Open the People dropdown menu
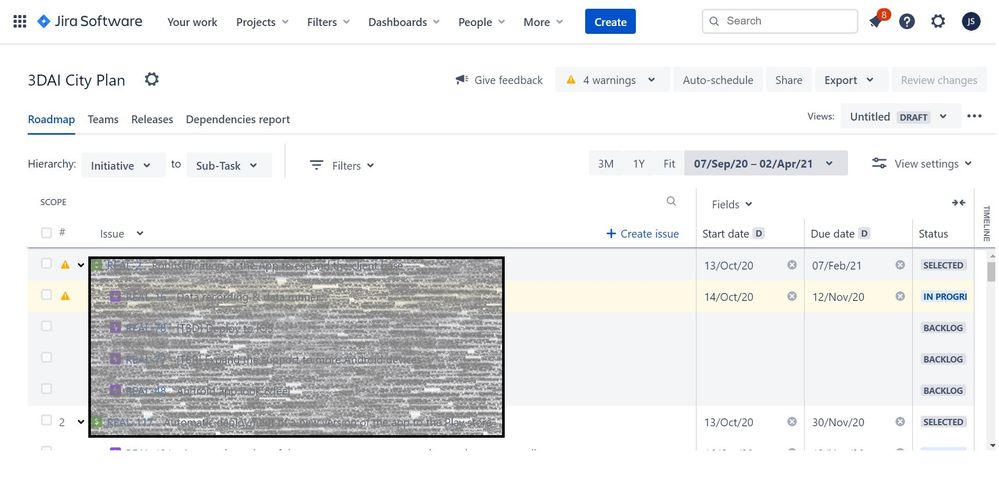The image size is (999, 481). pos(481,22)
